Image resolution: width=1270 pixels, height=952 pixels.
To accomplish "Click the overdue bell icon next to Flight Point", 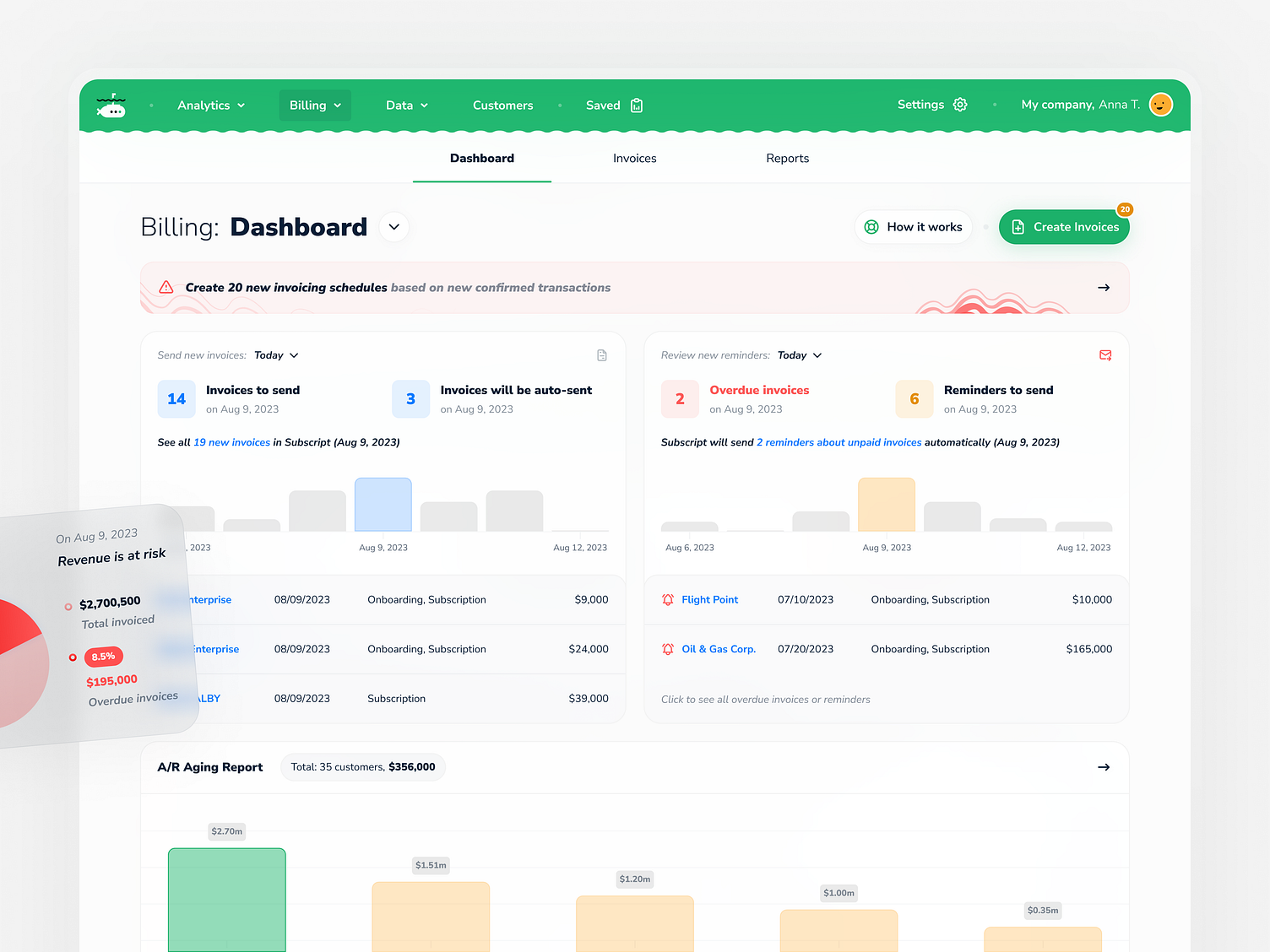I will click(x=666, y=599).
